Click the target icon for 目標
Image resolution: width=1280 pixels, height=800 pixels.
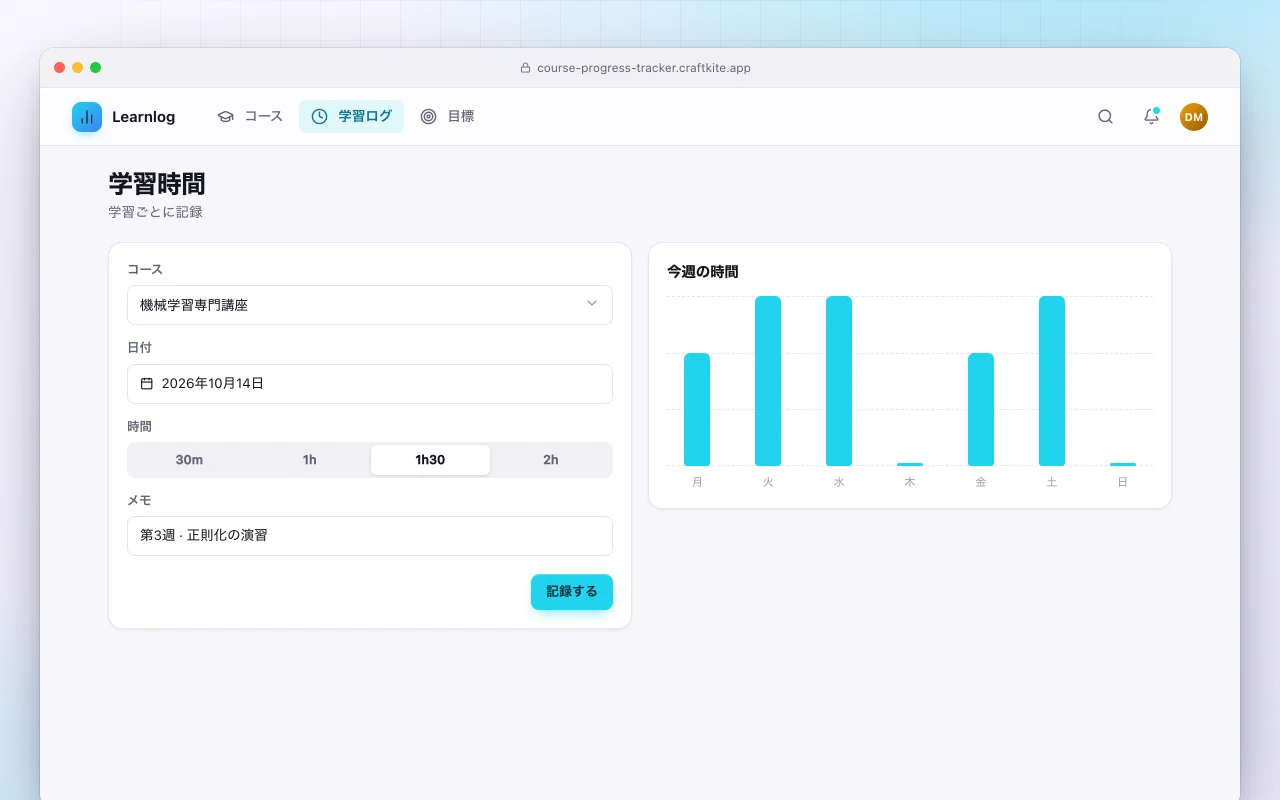point(429,117)
